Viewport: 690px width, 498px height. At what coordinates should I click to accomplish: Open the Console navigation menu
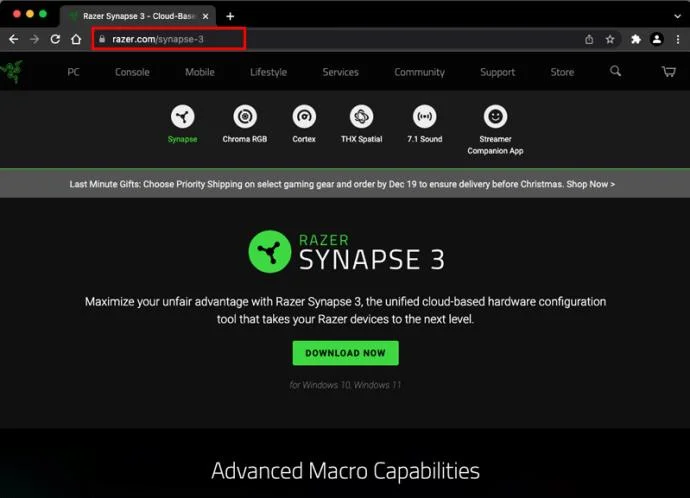[x=132, y=72]
